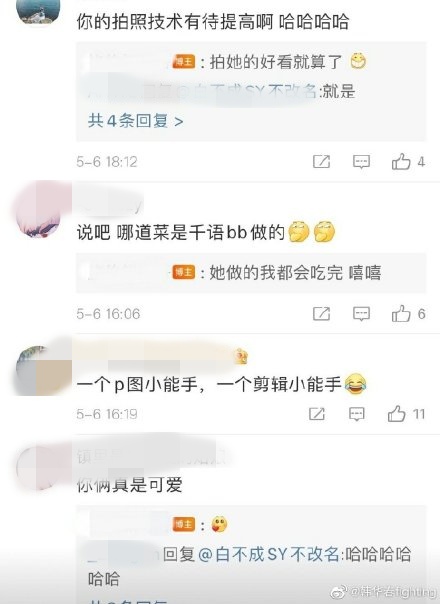View avatar of 你俩真是可爱 commenter

pyautogui.click(x=38, y=467)
